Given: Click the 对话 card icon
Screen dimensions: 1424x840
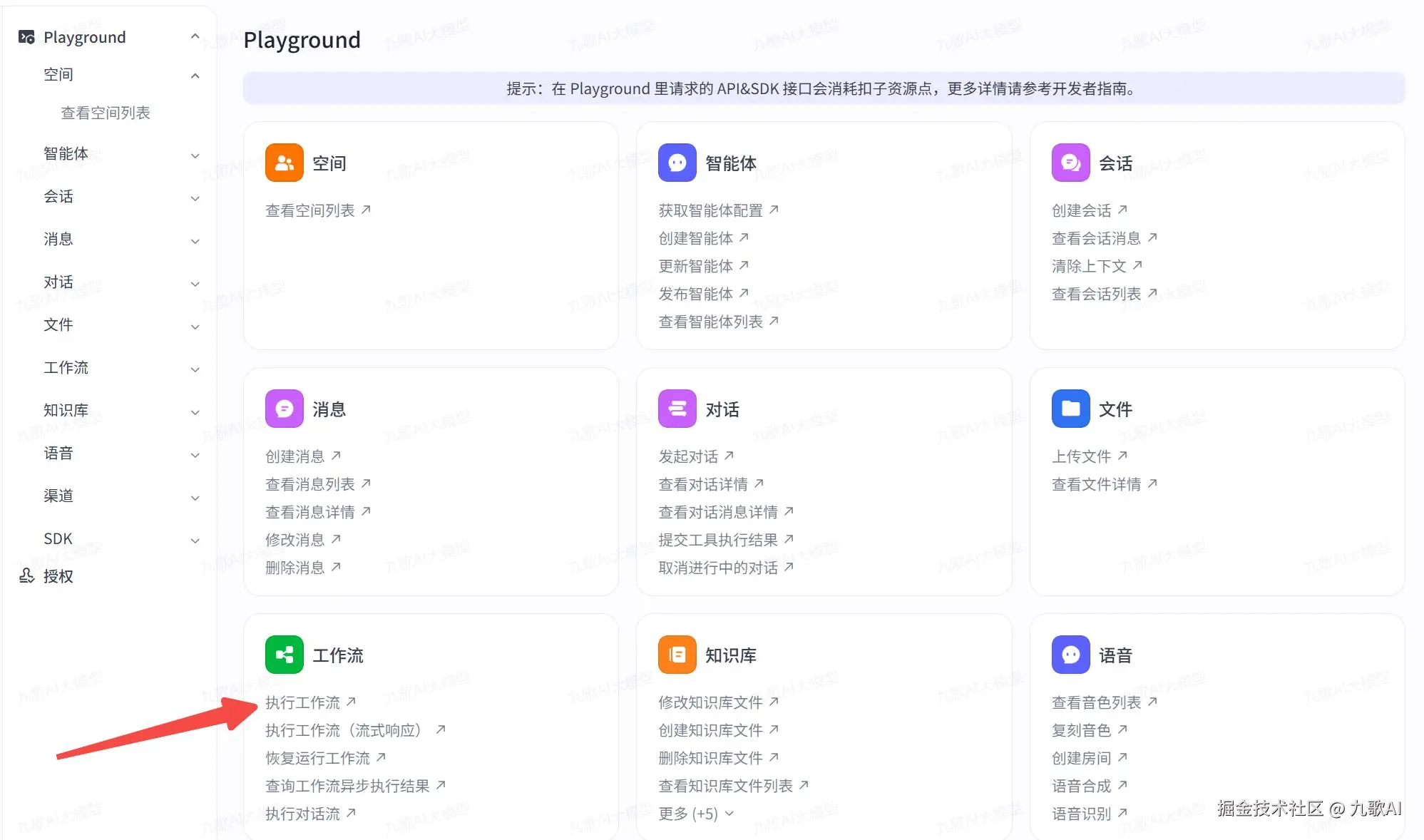Looking at the screenshot, I should pyautogui.click(x=677, y=409).
